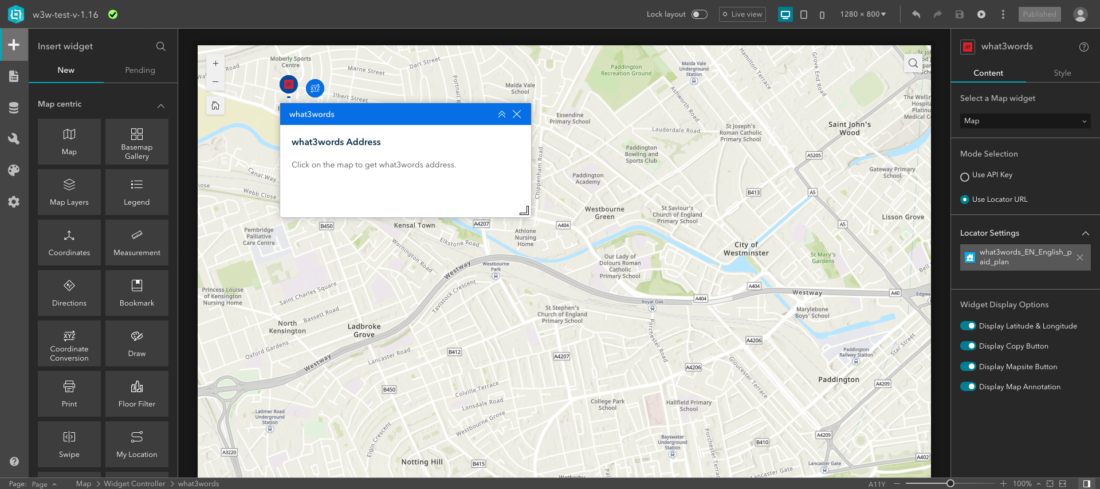Open the Content settings tab
Screen dimensions: 1100x489
[988, 73]
